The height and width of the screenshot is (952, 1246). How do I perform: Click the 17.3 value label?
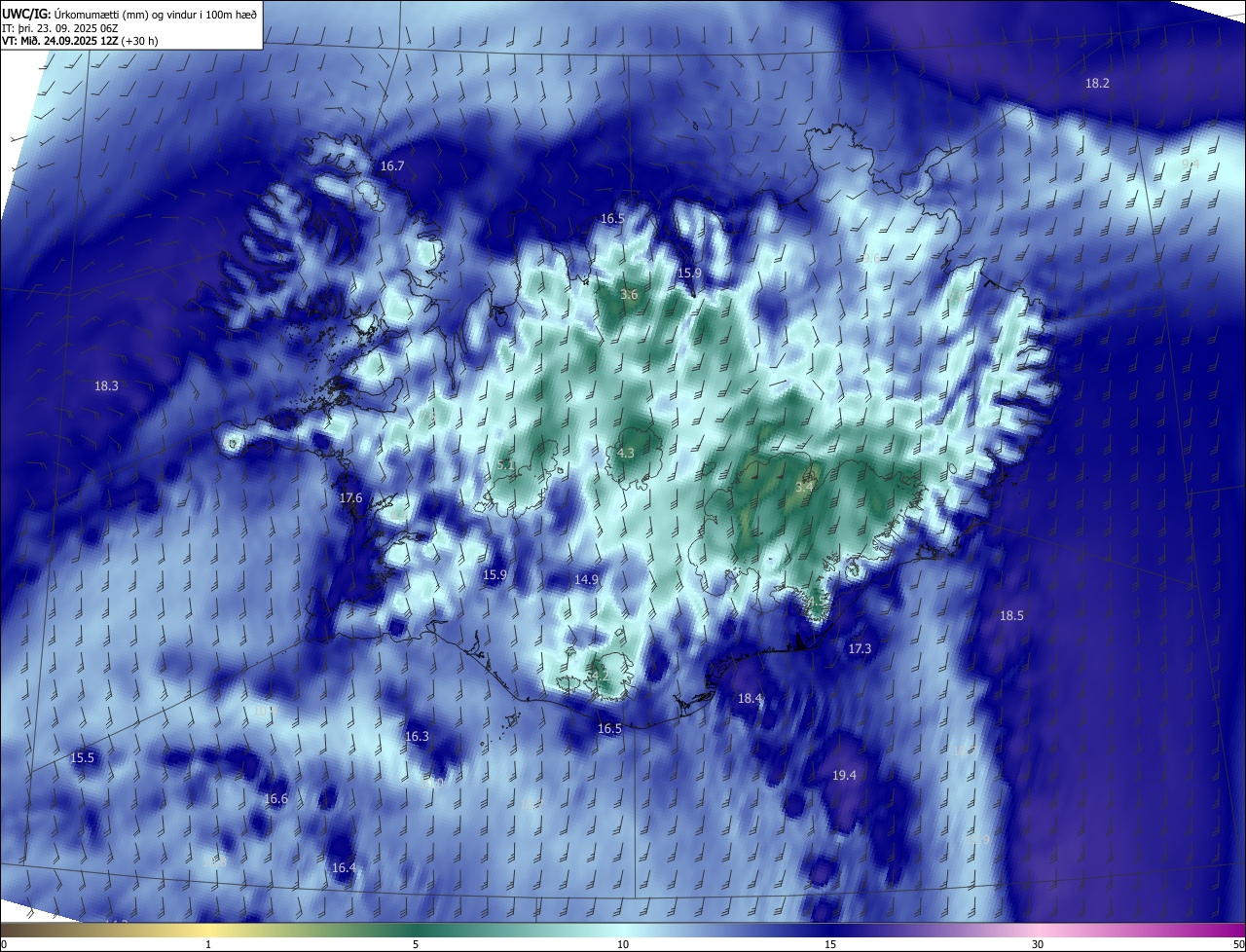coord(860,649)
